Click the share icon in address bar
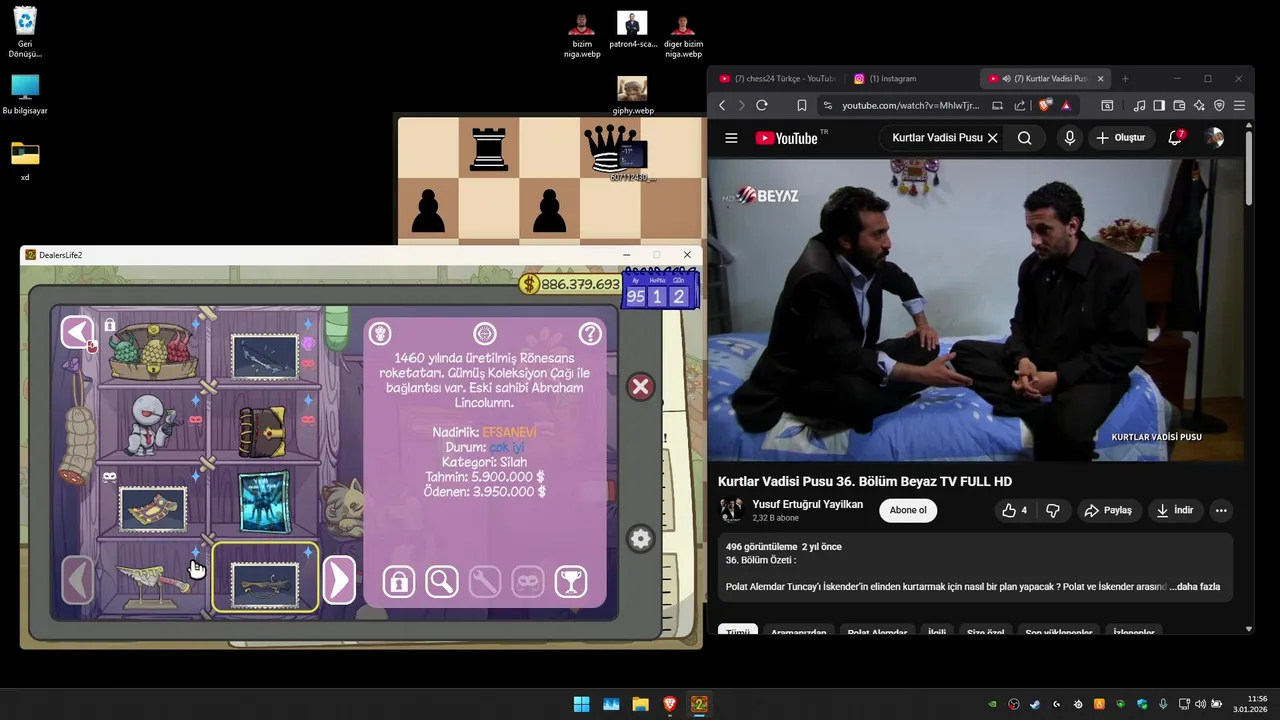This screenshot has width=1280, height=720. [x=1020, y=105]
